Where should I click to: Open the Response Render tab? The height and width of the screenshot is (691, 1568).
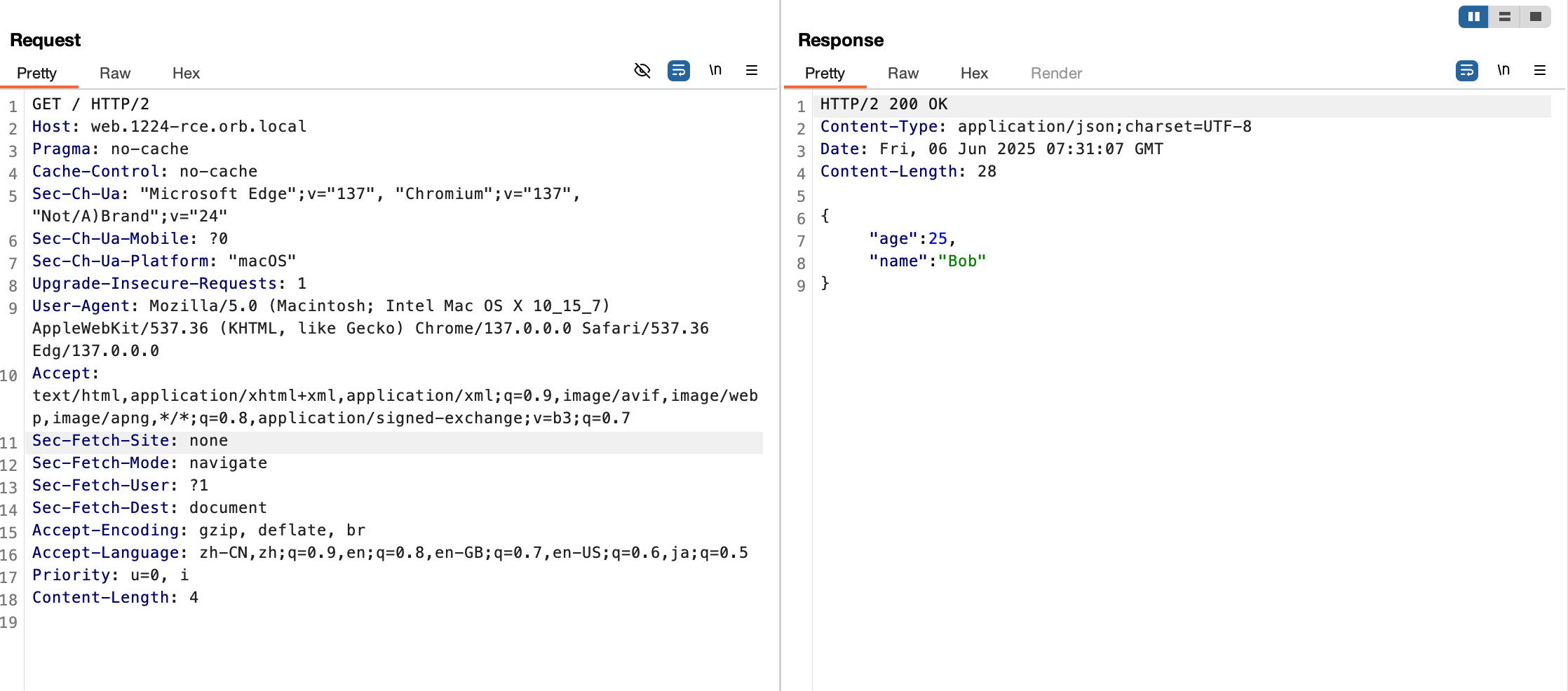(1056, 73)
